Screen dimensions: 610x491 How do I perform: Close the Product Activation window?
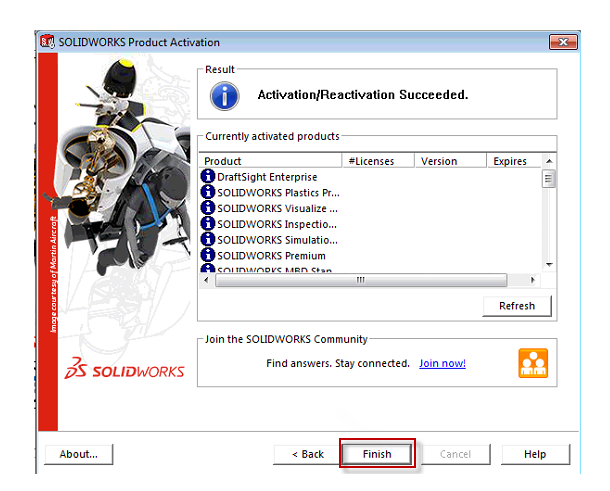tap(563, 42)
